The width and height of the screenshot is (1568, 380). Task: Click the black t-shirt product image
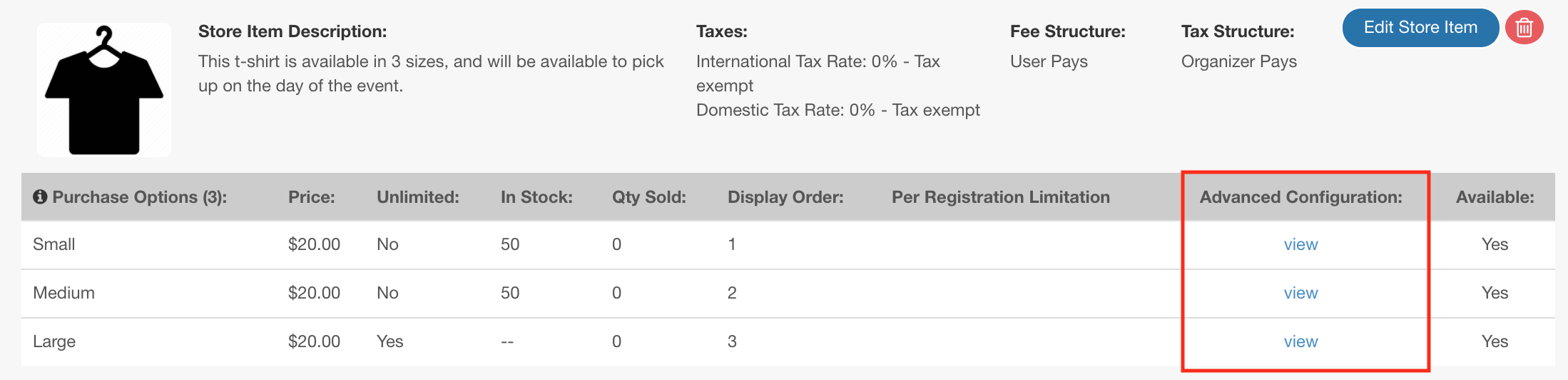[104, 90]
